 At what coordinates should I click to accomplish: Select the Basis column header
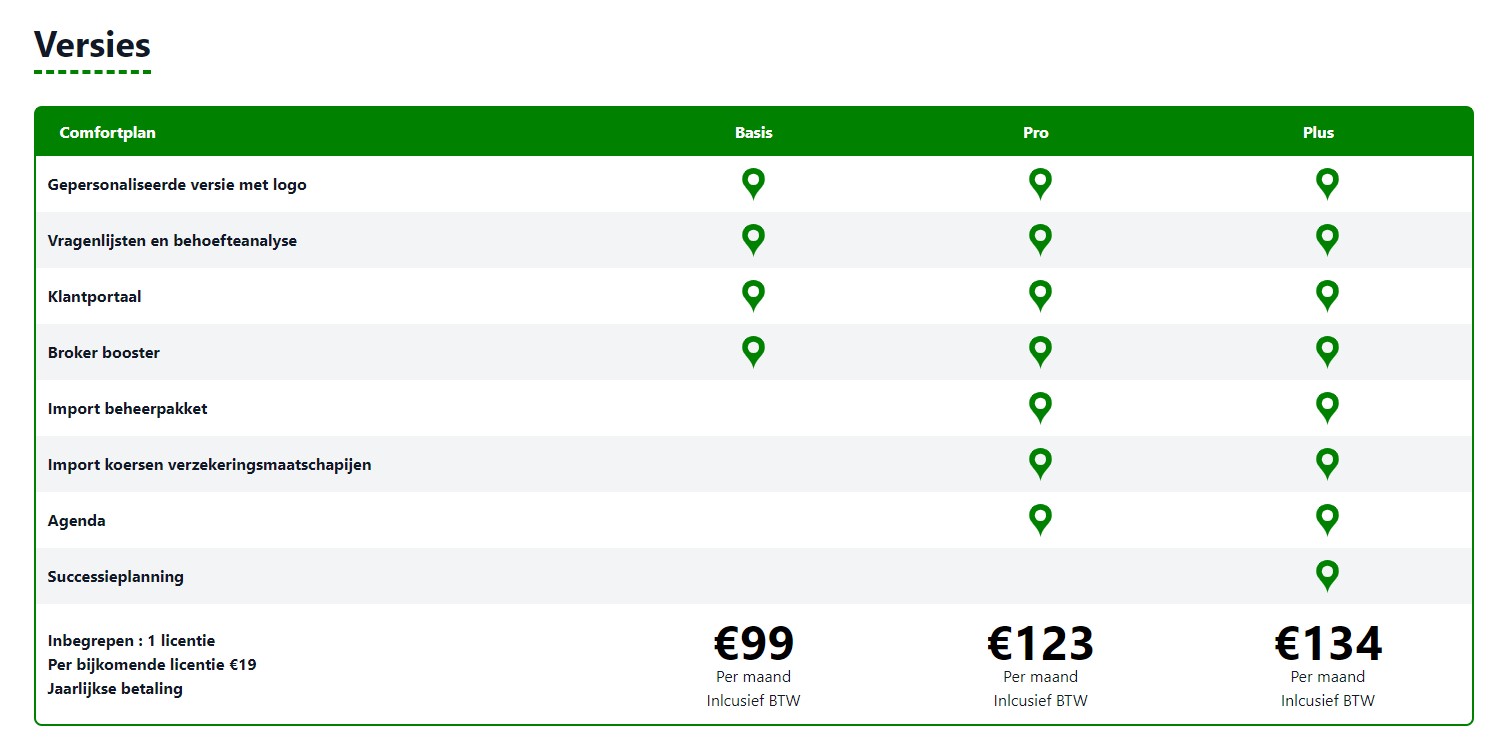pos(754,133)
